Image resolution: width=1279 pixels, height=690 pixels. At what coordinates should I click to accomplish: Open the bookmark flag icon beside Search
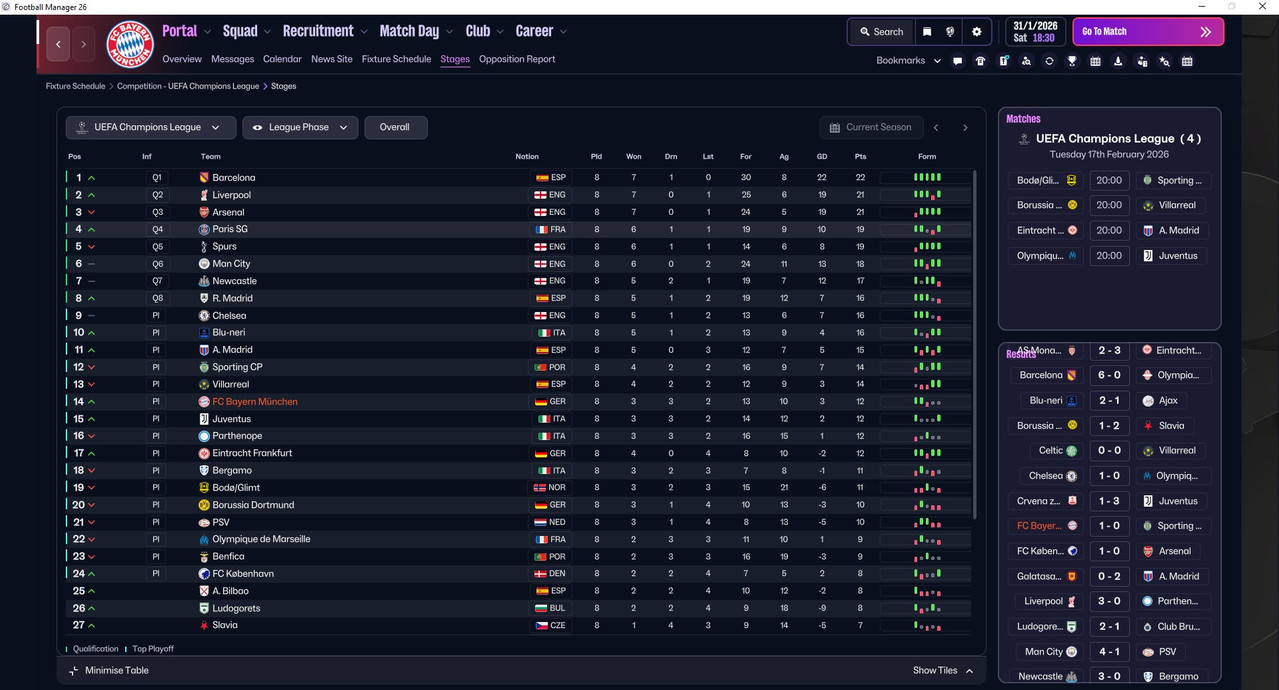pyautogui.click(x=927, y=32)
